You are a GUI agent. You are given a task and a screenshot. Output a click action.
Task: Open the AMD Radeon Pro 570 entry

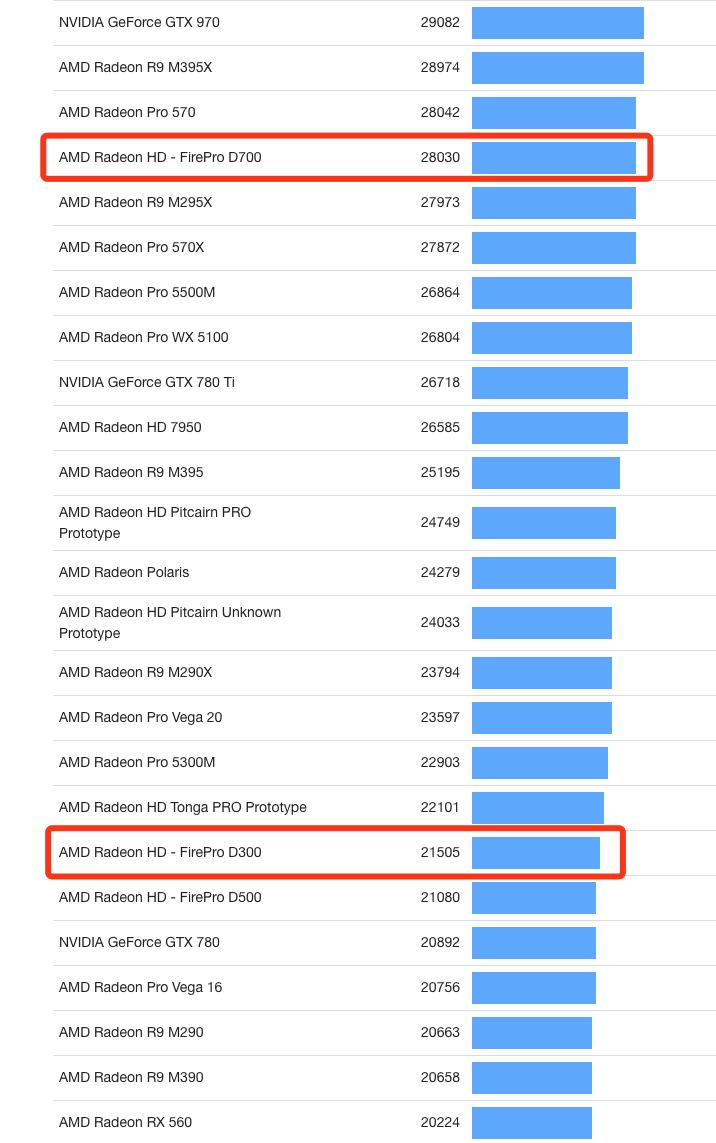[127, 112]
